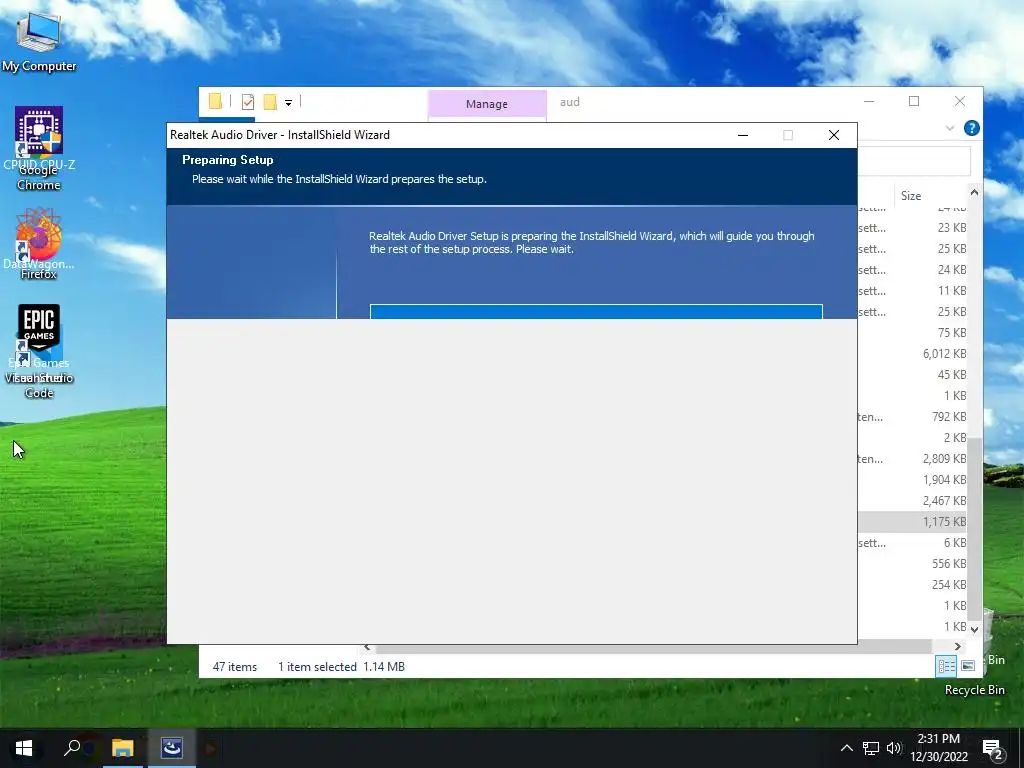1024x768 pixels.
Task: Click the Properties checkmark quick access icon
Action: (x=248, y=102)
